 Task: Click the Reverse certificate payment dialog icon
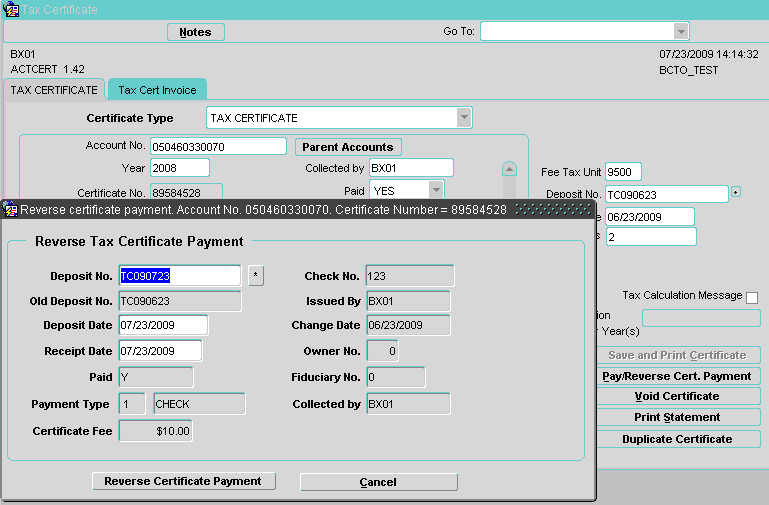point(10,209)
